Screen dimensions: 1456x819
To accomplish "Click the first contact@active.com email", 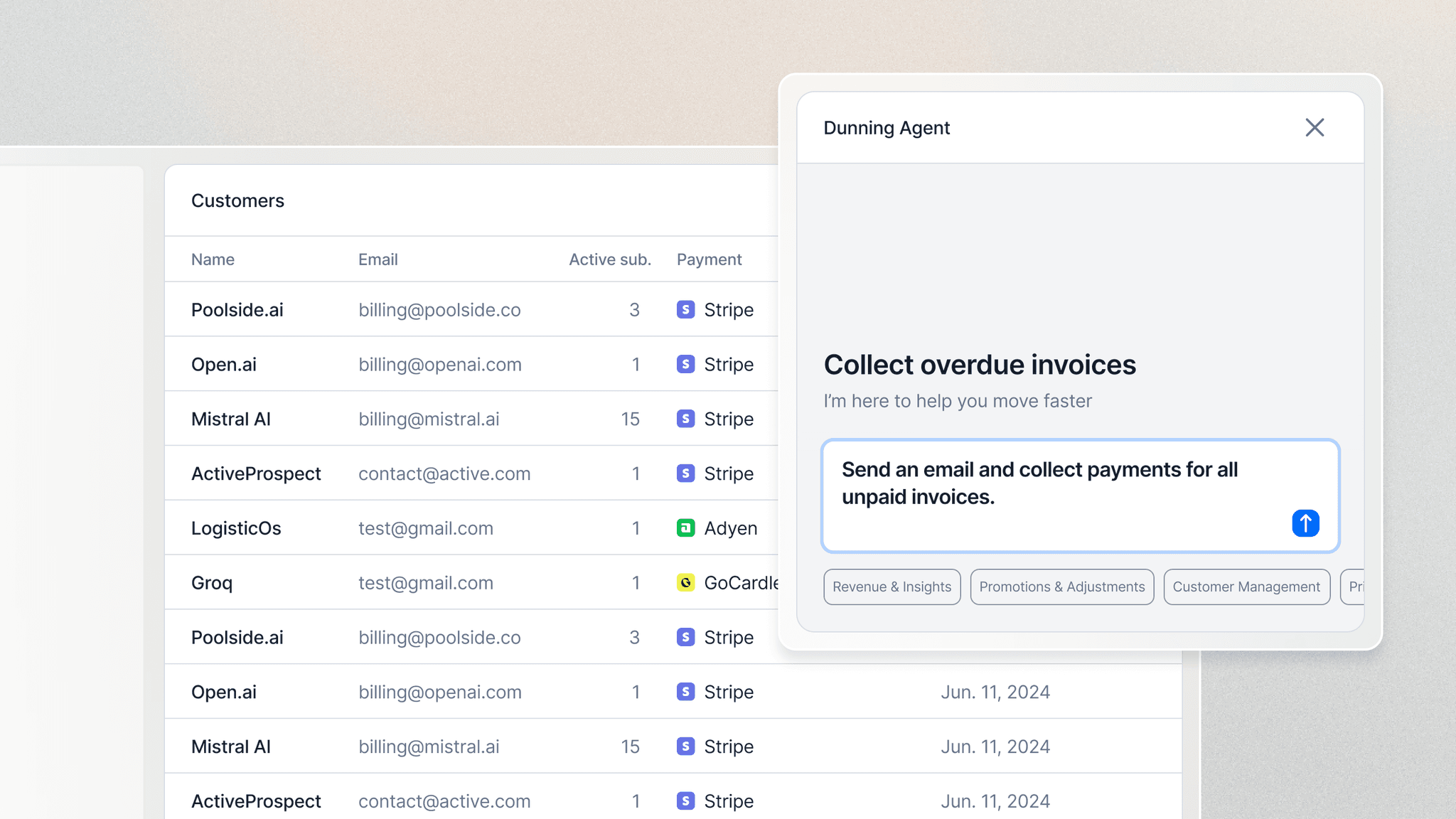I will coord(444,474).
